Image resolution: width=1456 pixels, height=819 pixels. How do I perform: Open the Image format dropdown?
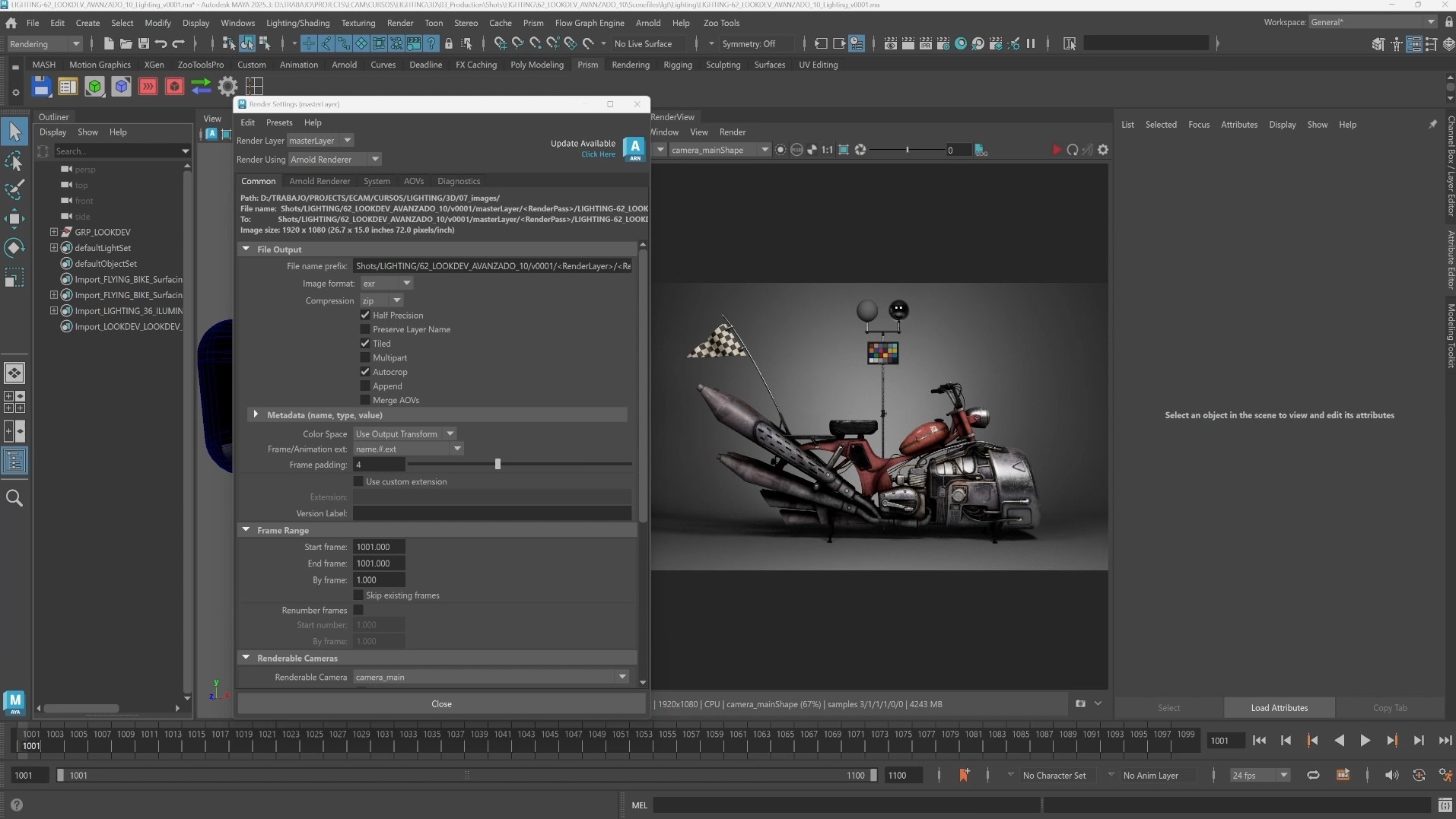(386, 284)
